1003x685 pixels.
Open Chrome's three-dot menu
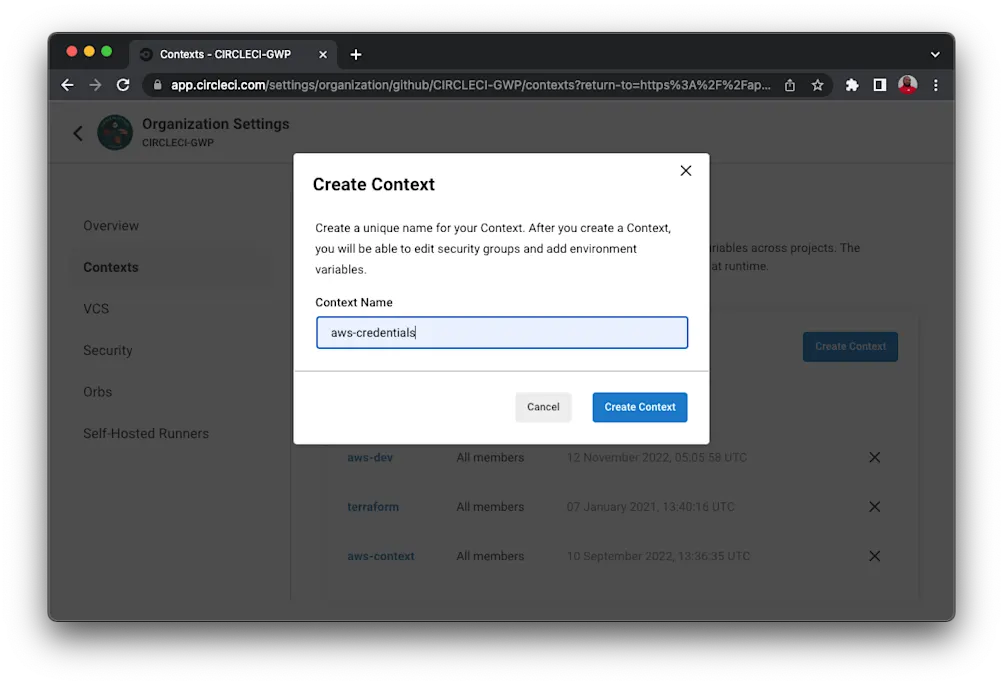tap(936, 85)
